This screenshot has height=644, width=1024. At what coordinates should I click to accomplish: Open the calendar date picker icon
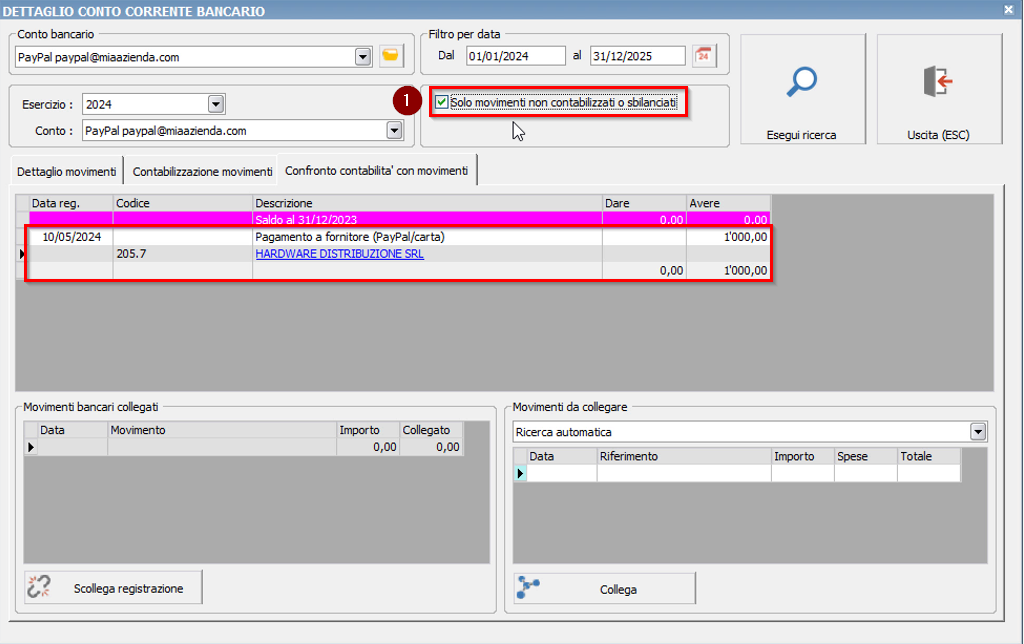705,56
